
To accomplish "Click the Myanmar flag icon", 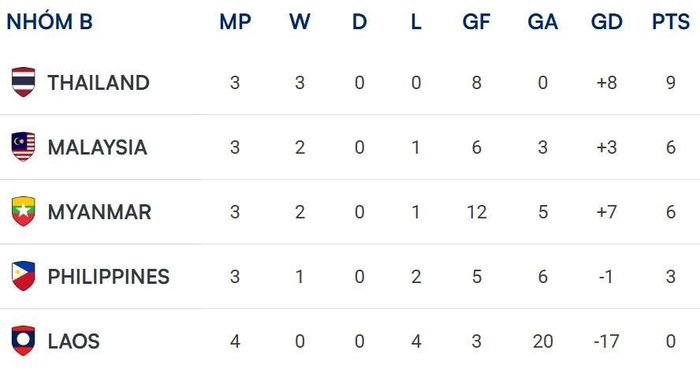I will click(x=23, y=211).
